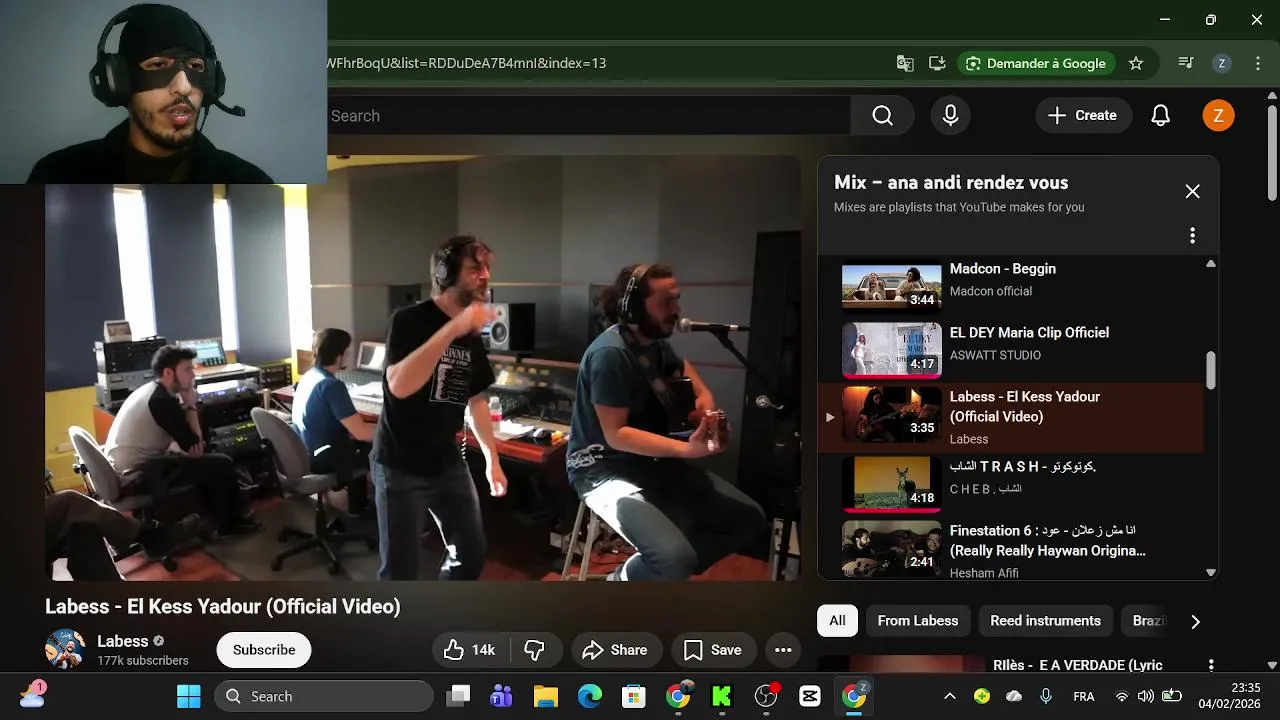Start voice search with microphone icon

[x=951, y=116]
